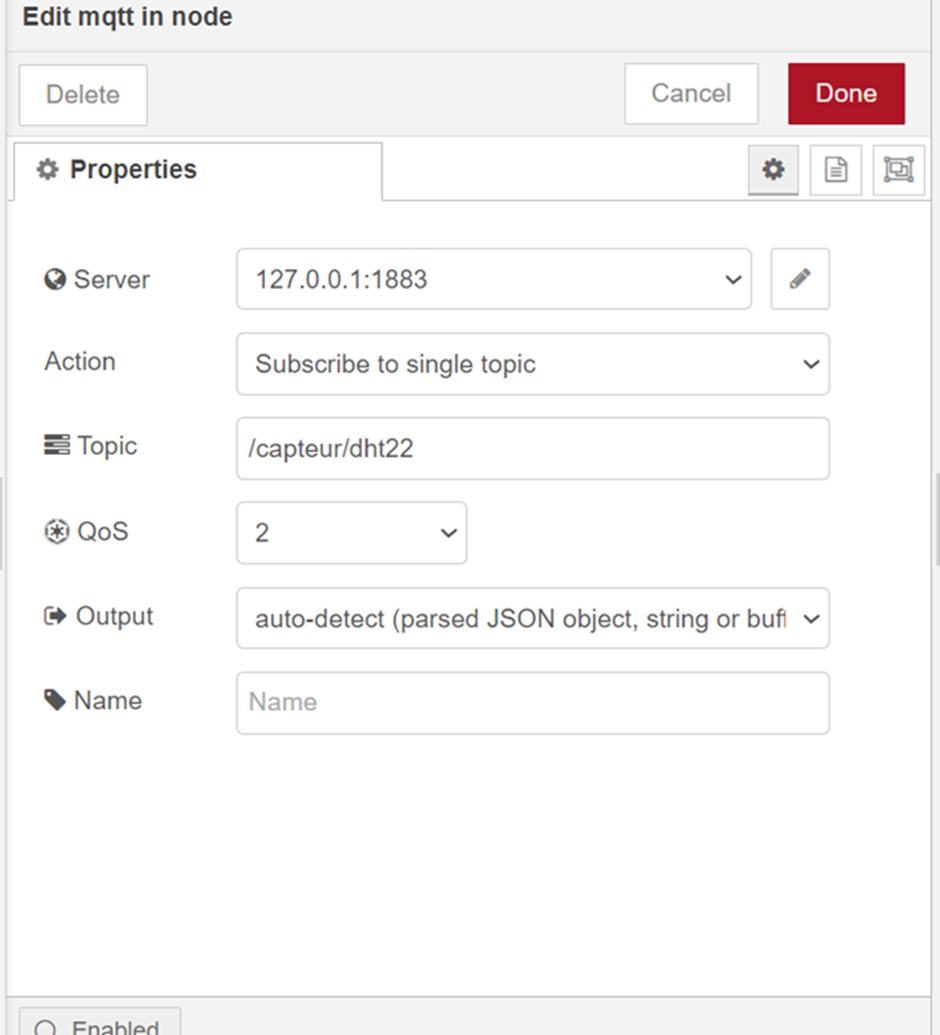Open the node properties gear icon
The image size is (940, 1035).
pyautogui.click(x=773, y=170)
